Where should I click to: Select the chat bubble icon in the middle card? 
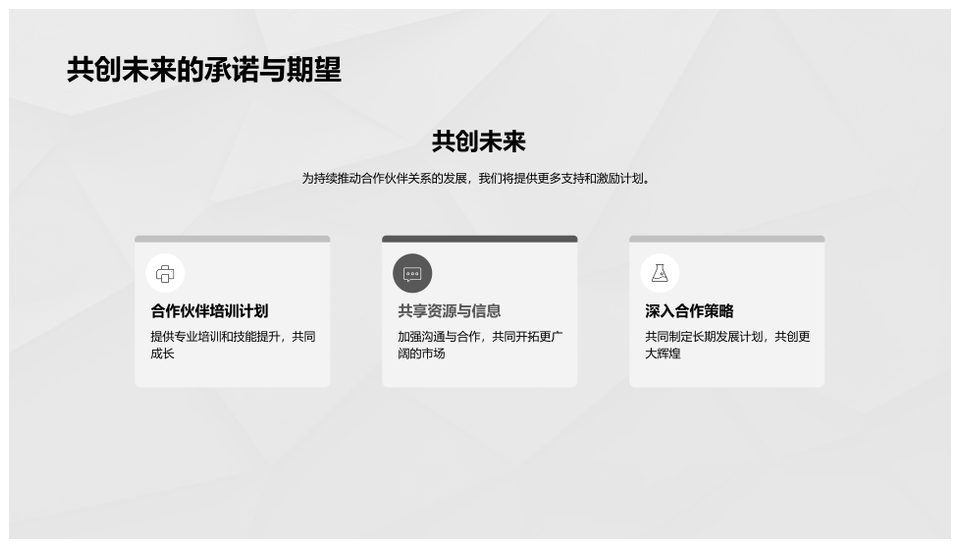click(412, 273)
